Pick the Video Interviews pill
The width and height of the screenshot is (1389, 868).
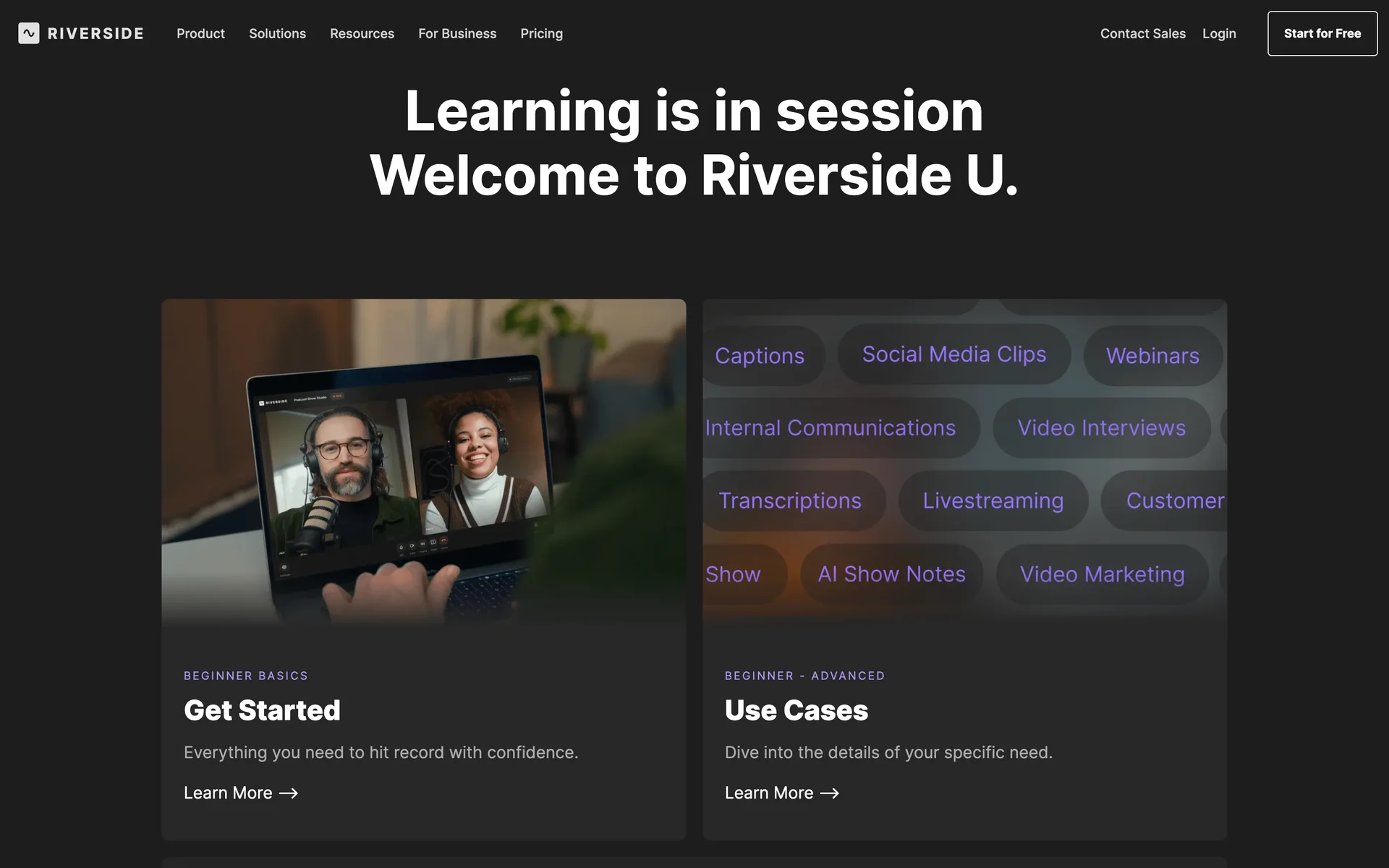pos(1101,428)
